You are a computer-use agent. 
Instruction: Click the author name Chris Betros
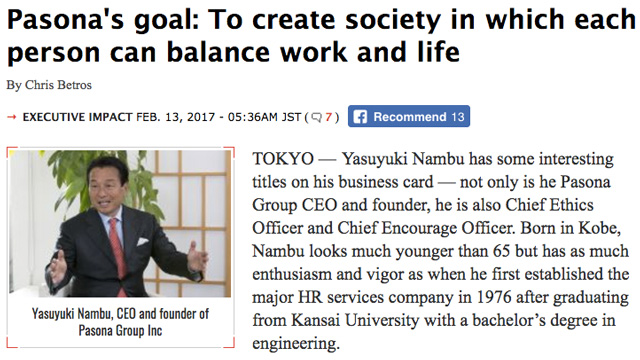pyautogui.click(x=58, y=85)
